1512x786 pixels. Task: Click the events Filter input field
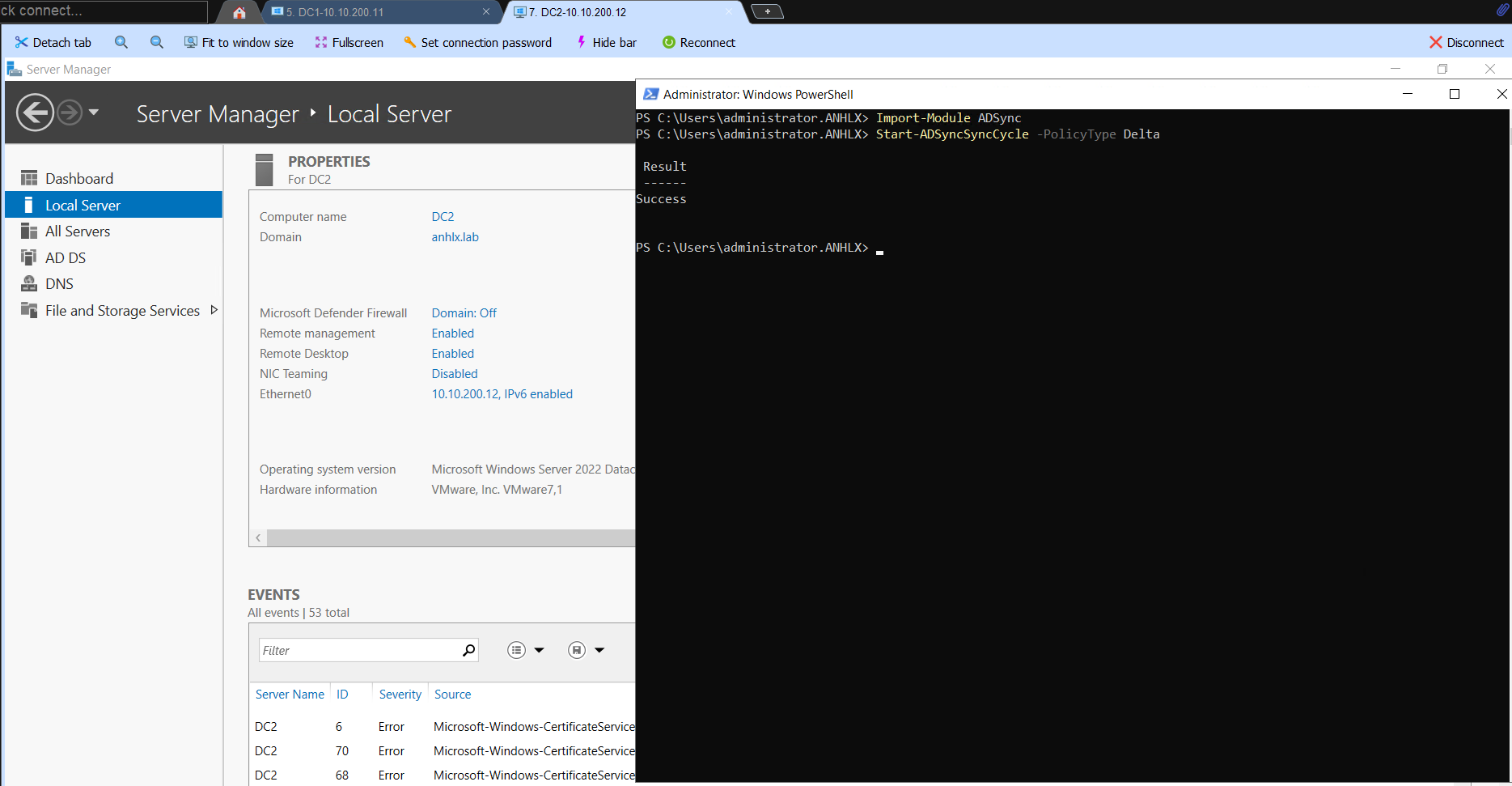click(x=359, y=650)
